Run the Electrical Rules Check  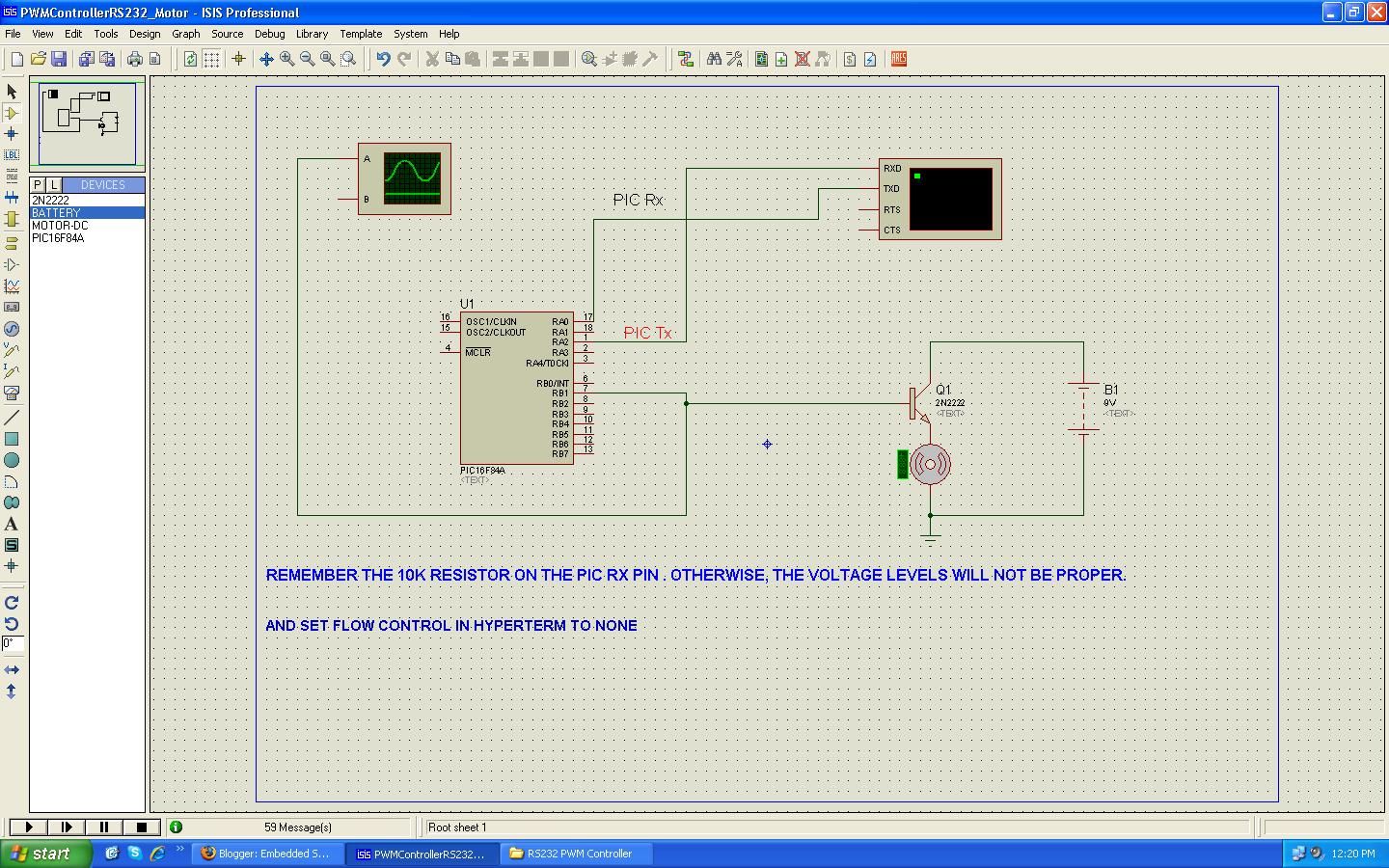tap(869, 59)
